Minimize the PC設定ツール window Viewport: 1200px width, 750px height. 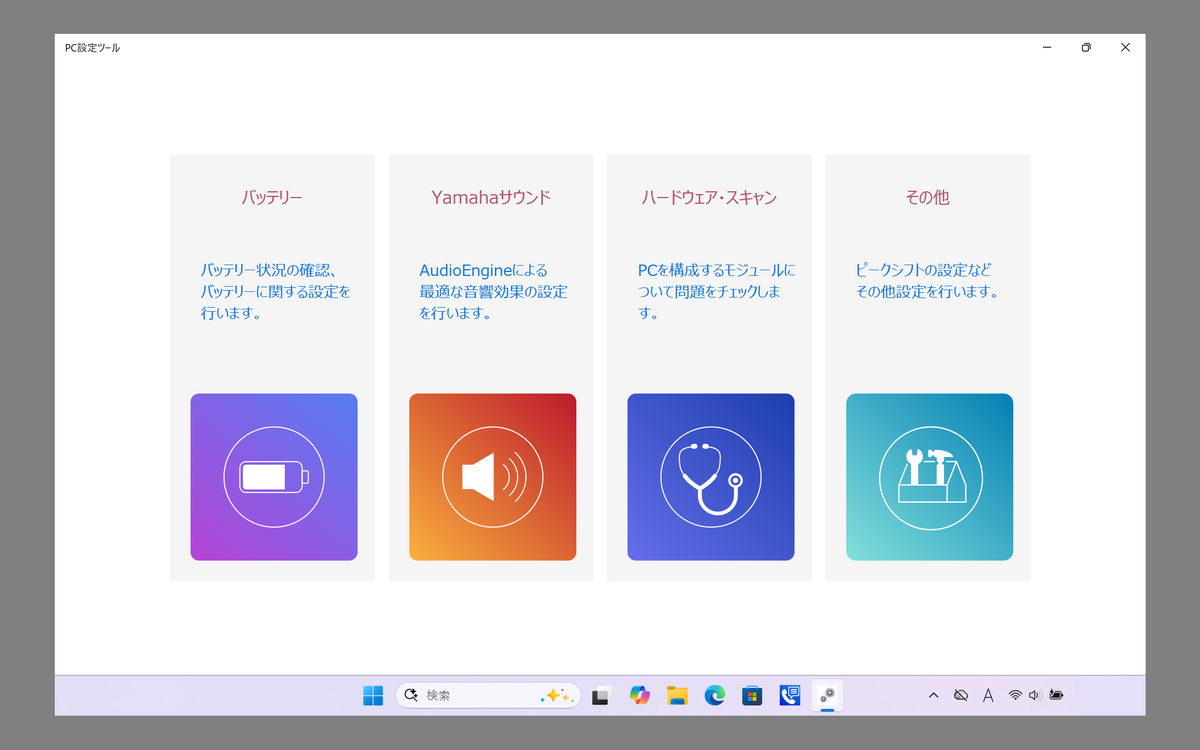[x=1046, y=47]
